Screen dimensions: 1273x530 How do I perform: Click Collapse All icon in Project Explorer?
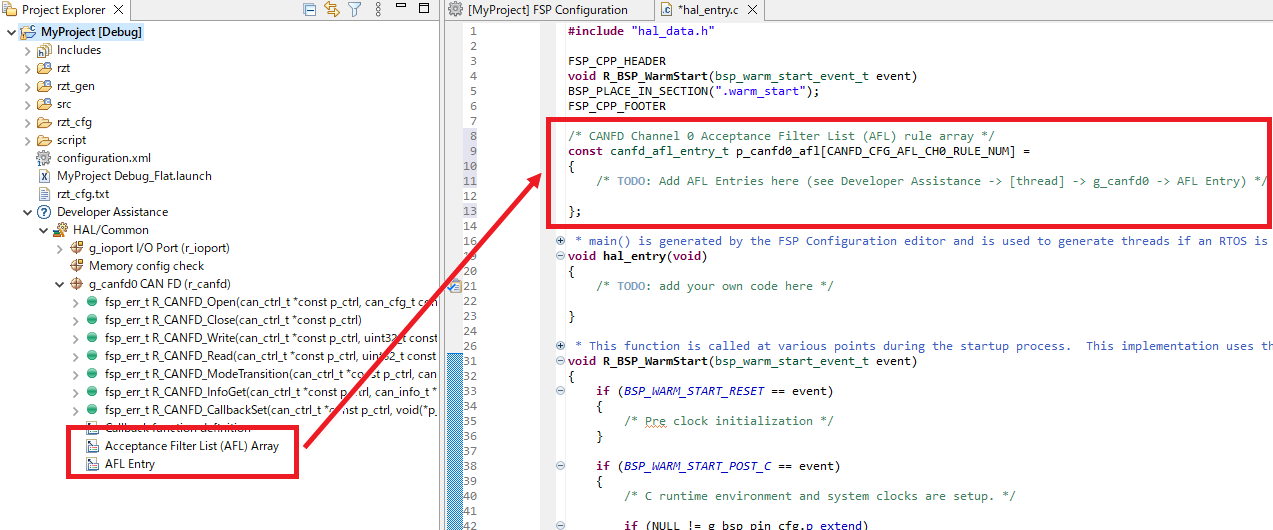pyautogui.click(x=310, y=10)
